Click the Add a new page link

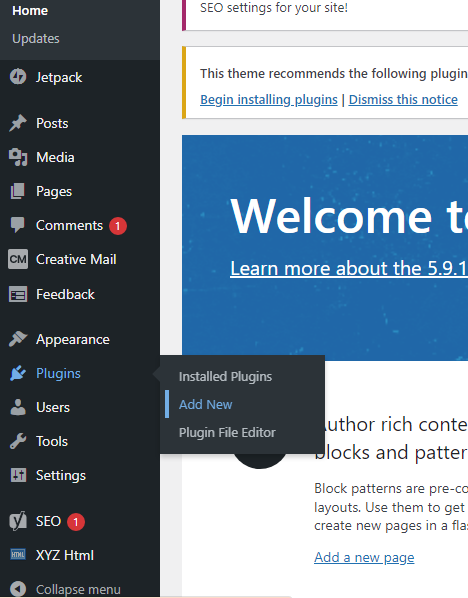(x=364, y=558)
